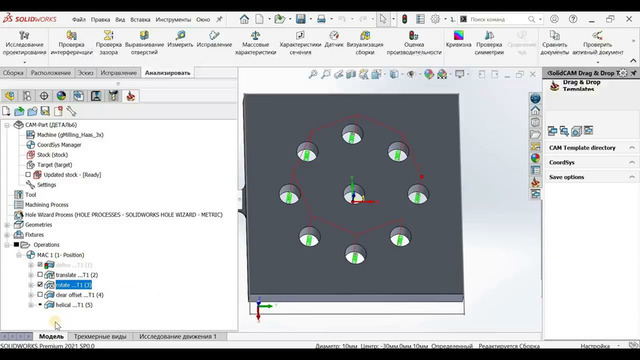Click the Print icon in top toolbar
Screen dimensions: 640x360
322,19
